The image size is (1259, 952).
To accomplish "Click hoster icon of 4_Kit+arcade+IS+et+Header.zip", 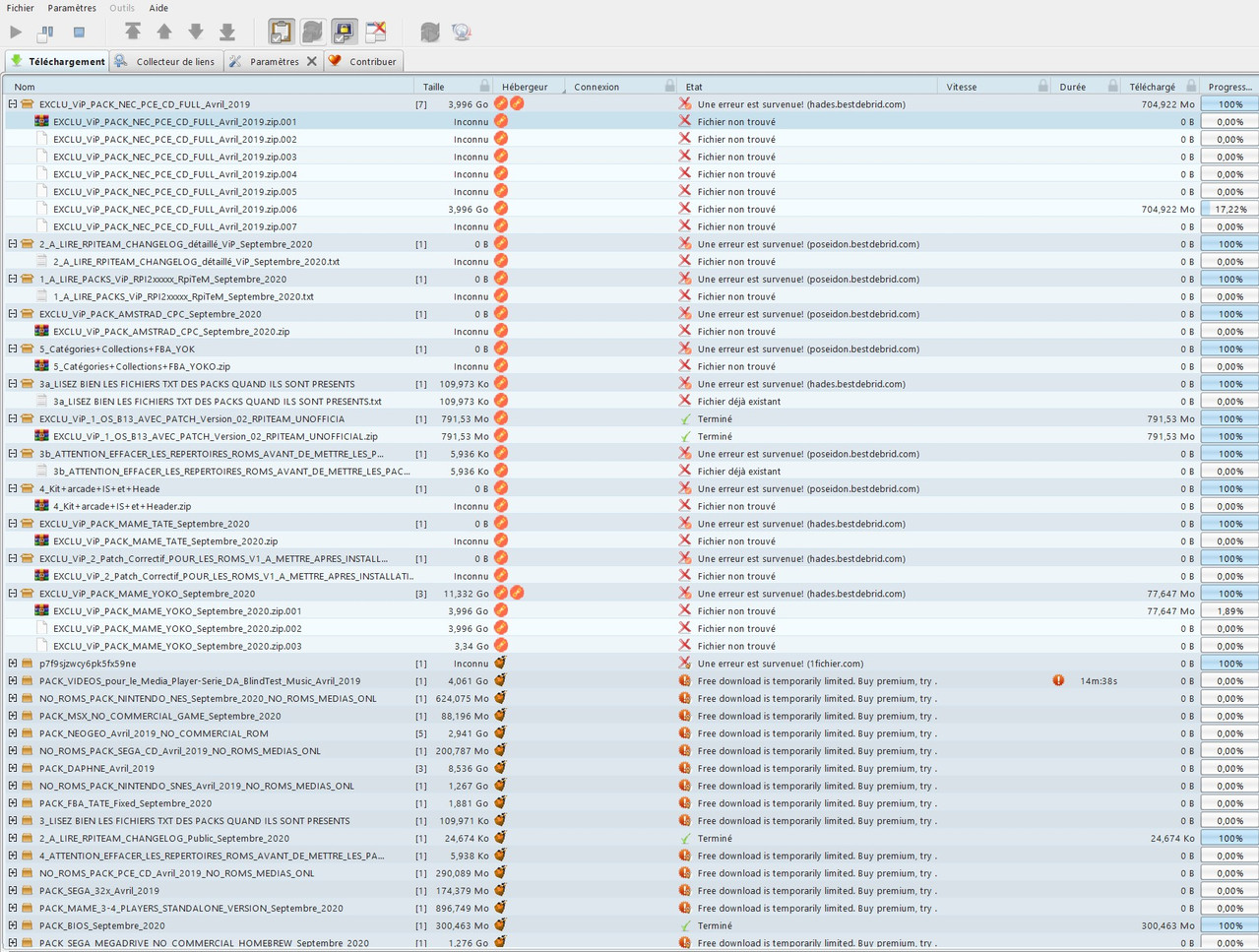I will pyautogui.click(x=501, y=506).
